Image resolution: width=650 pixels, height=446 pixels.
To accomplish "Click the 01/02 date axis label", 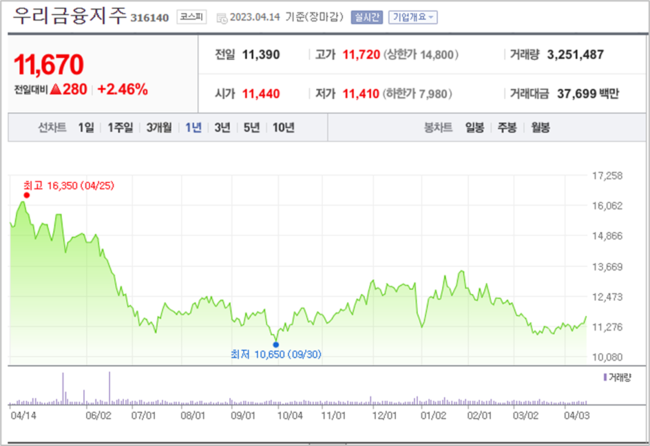I will click(433, 415).
